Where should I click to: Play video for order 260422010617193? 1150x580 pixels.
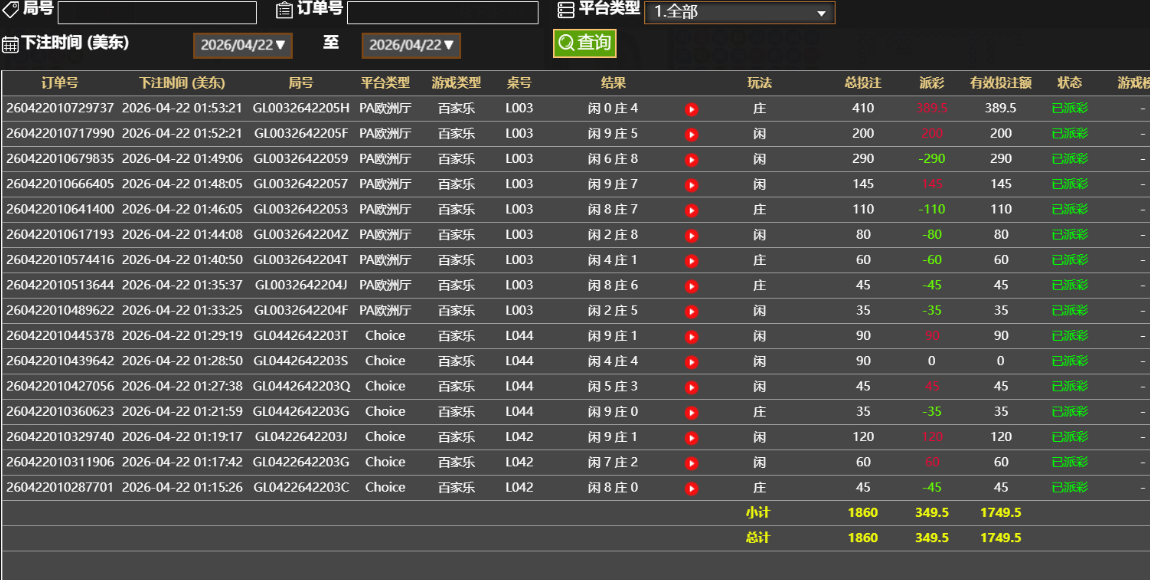pos(691,236)
